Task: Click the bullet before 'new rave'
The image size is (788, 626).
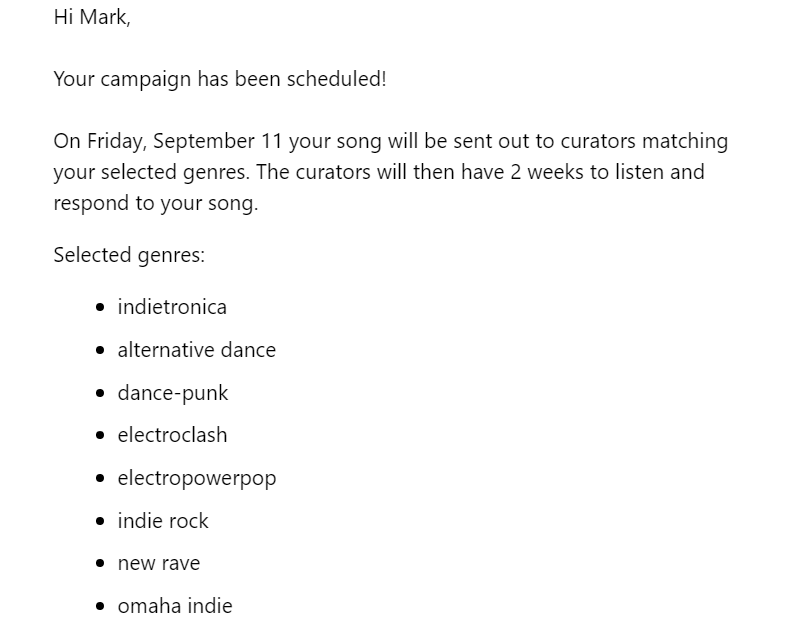Action: pyautogui.click(x=100, y=564)
